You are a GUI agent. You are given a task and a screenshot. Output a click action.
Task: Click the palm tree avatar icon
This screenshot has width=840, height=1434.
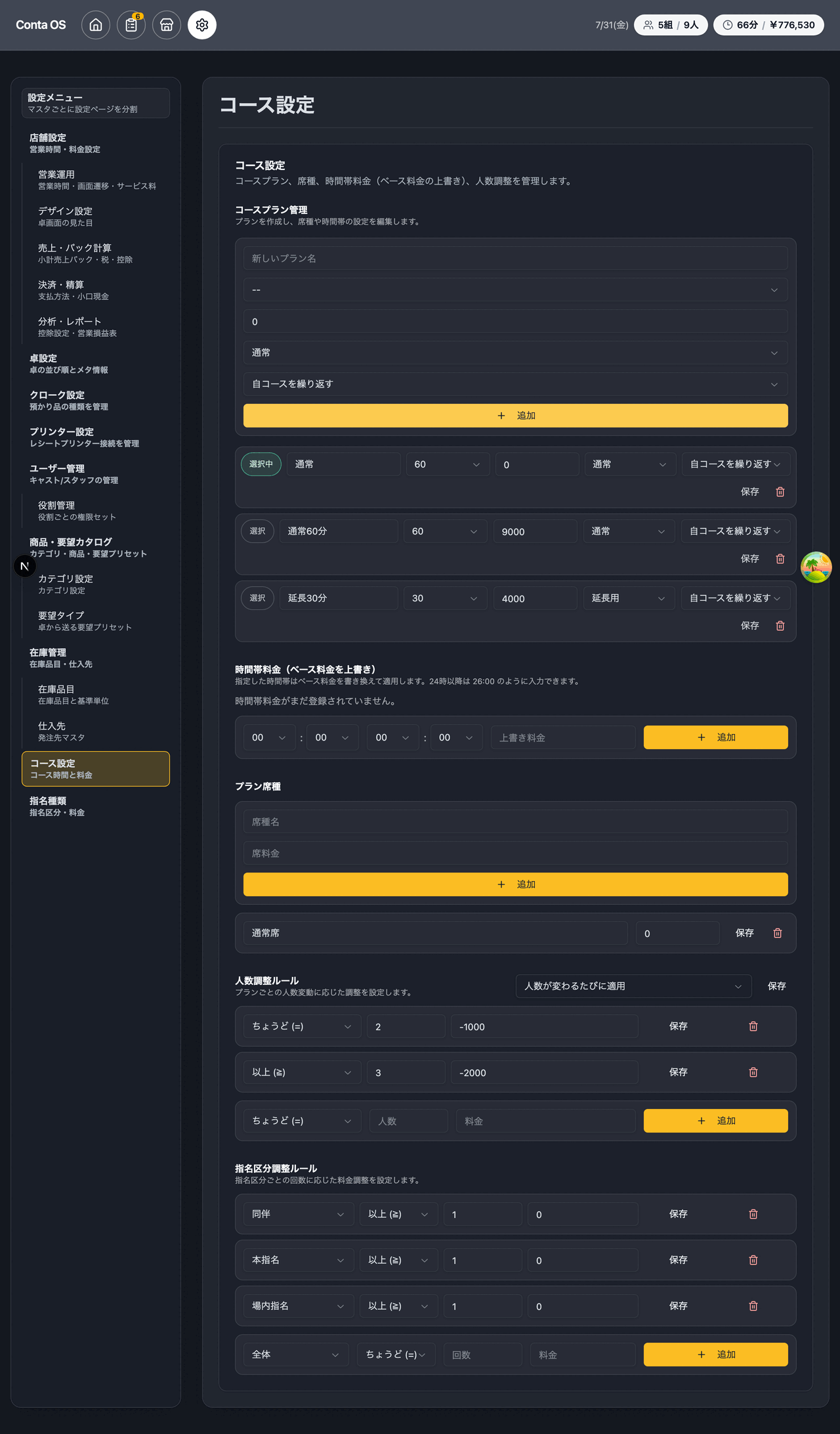[x=816, y=567]
